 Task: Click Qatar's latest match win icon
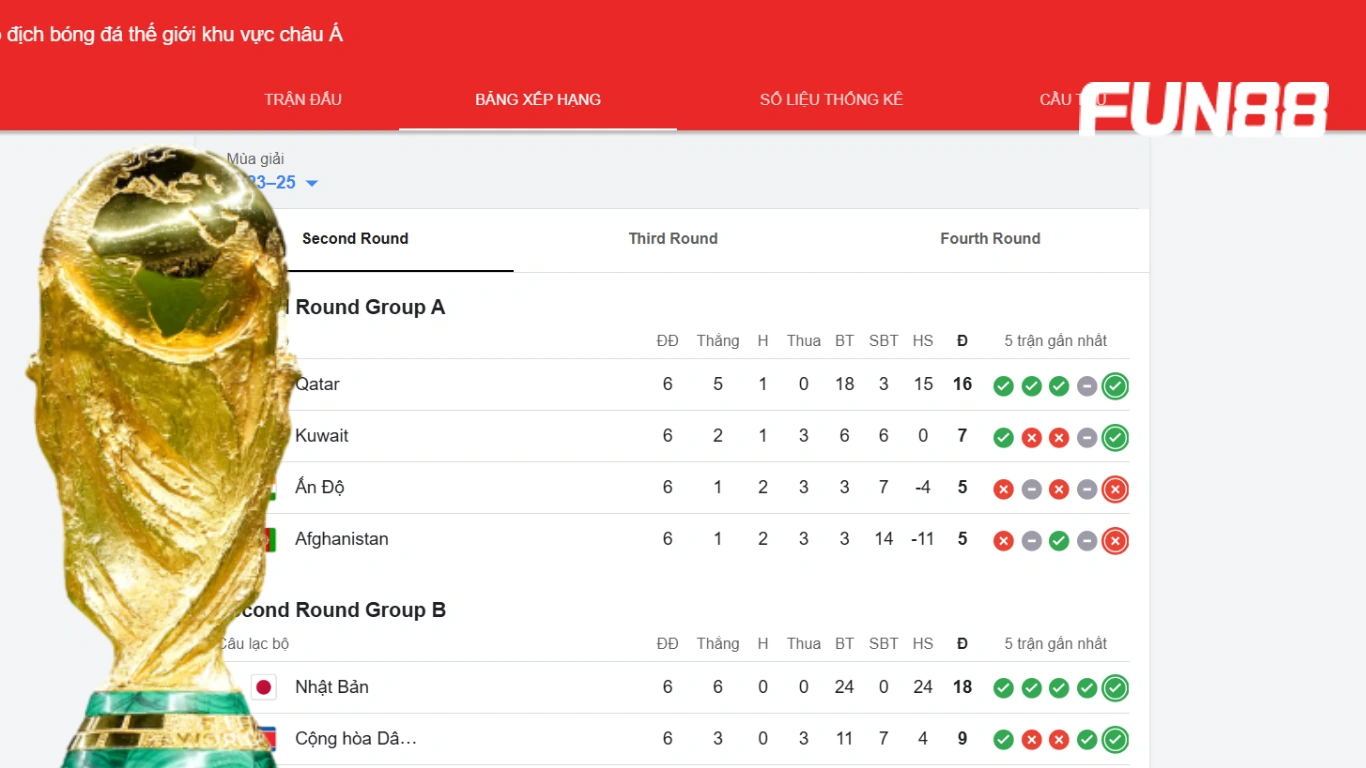(1115, 386)
